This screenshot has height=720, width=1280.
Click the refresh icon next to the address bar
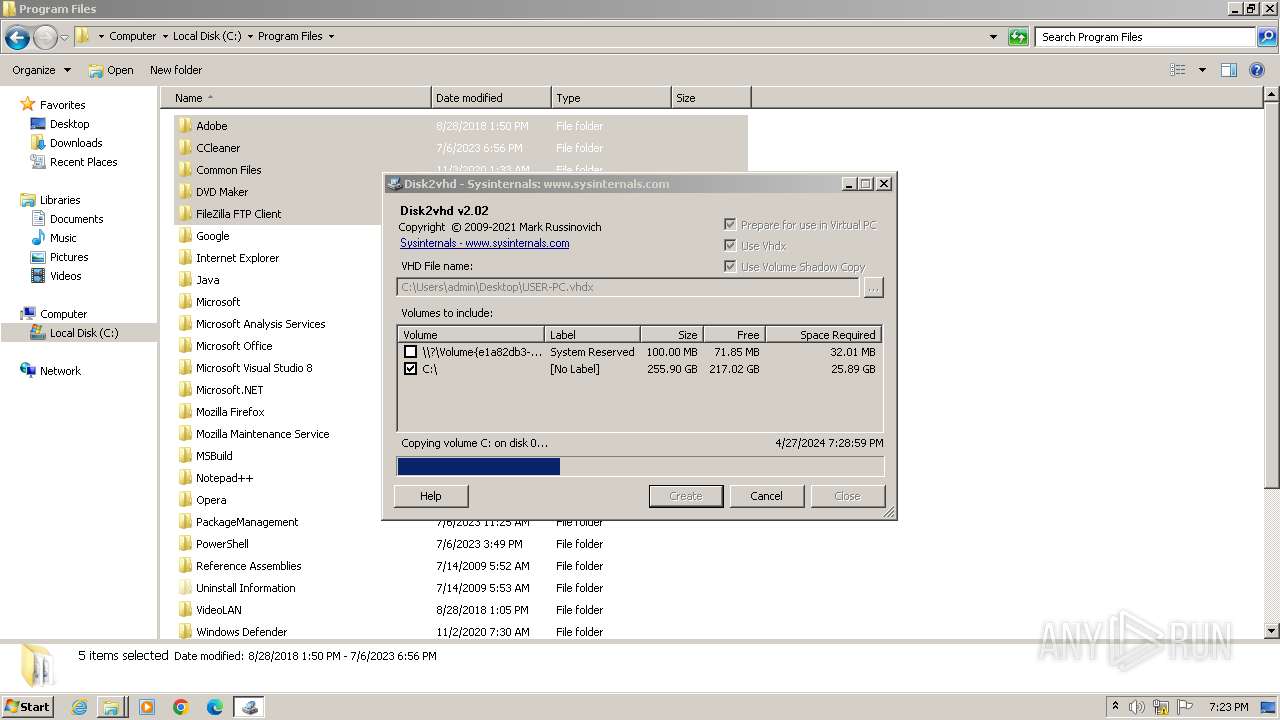point(1018,37)
